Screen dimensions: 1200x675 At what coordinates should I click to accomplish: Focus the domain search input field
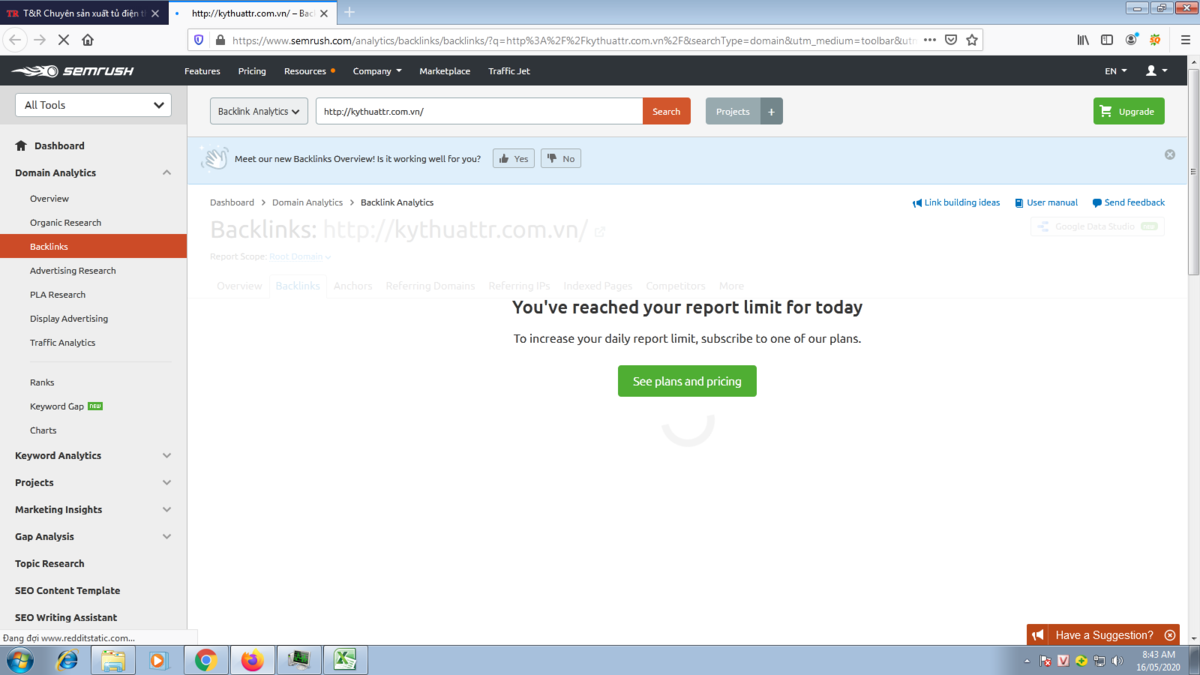pyautogui.click(x=479, y=112)
